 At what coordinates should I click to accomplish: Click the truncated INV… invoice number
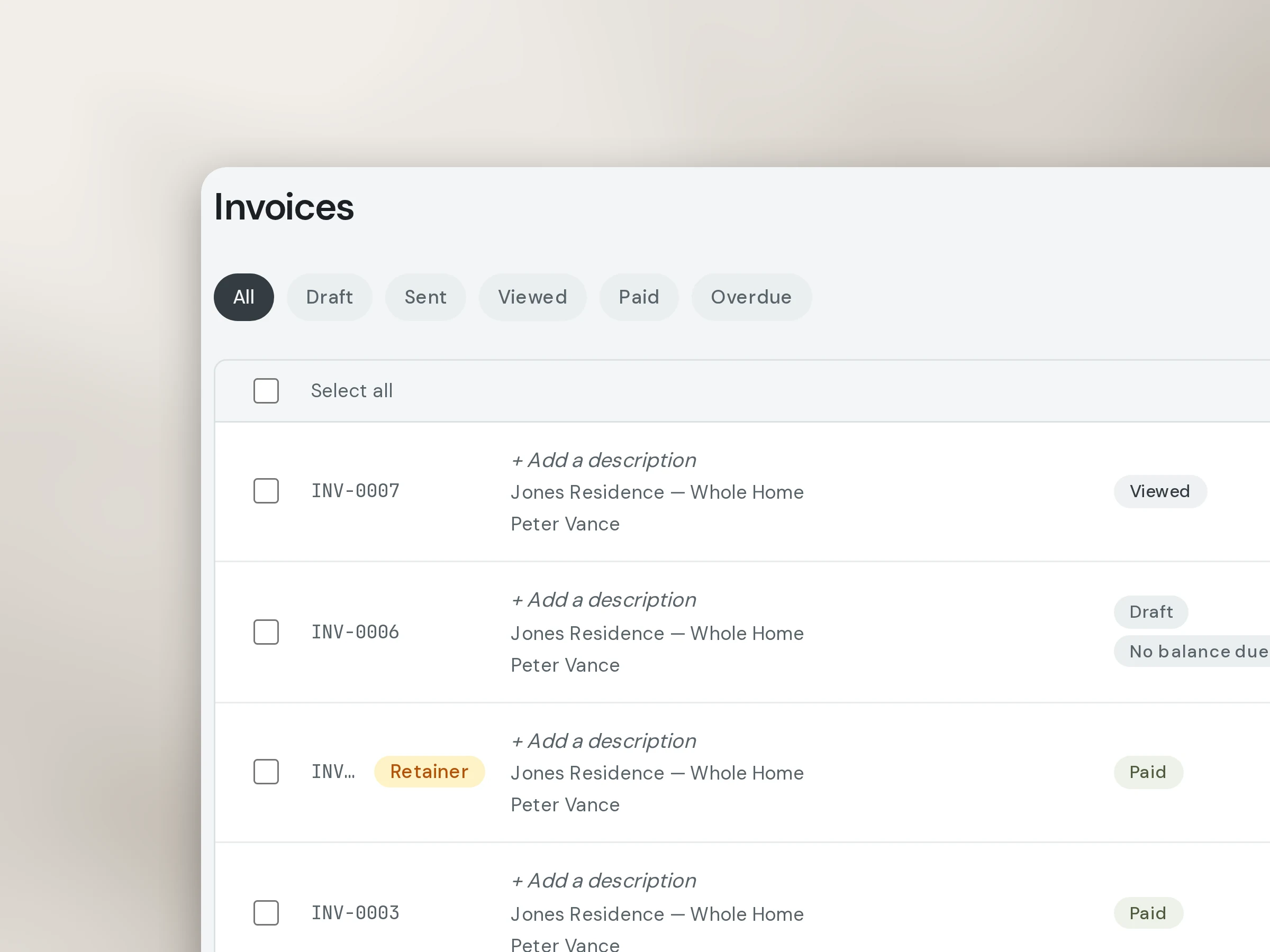(333, 772)
